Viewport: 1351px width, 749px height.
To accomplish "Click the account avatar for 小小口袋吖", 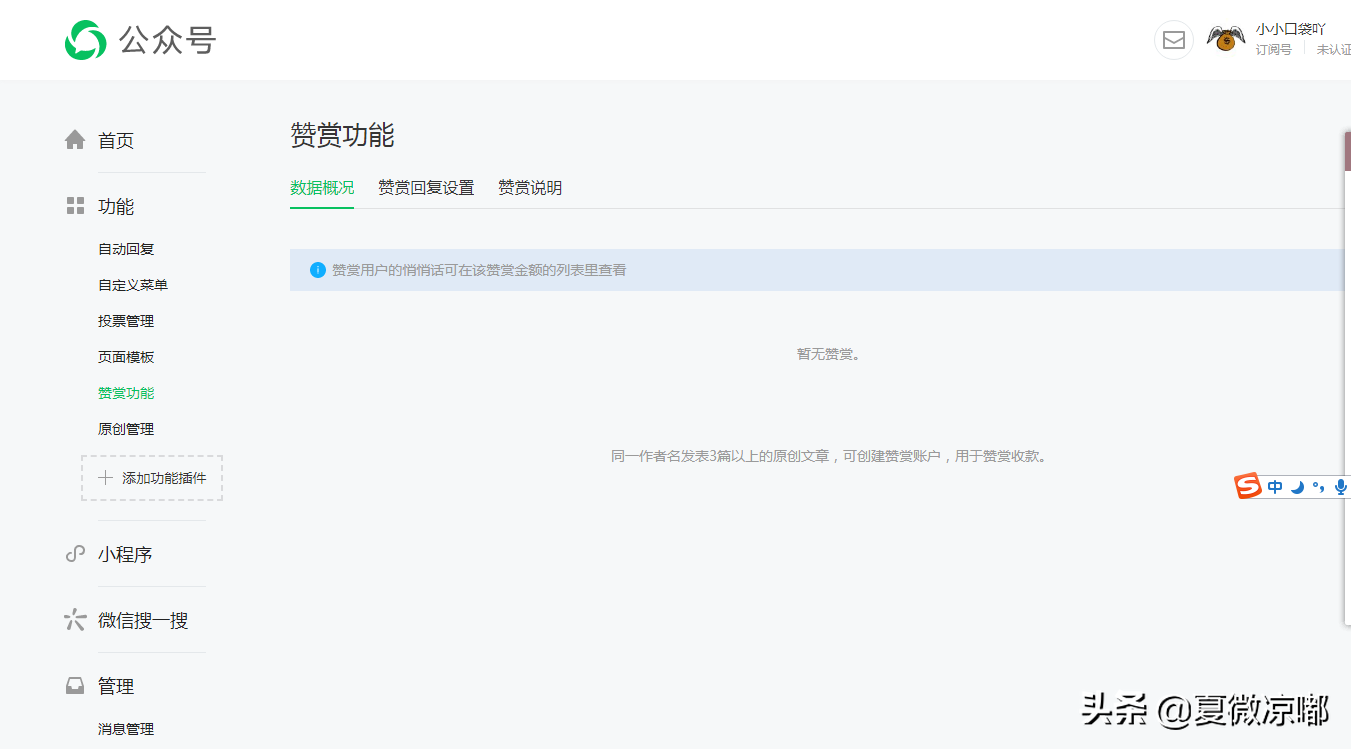I will [1224, 39].
